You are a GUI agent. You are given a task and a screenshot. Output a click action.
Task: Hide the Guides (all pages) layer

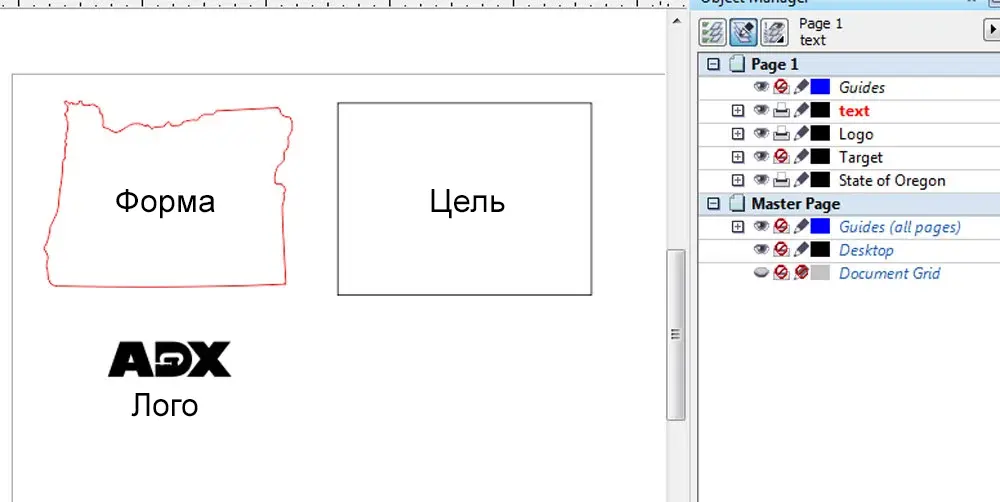point(761,226)
